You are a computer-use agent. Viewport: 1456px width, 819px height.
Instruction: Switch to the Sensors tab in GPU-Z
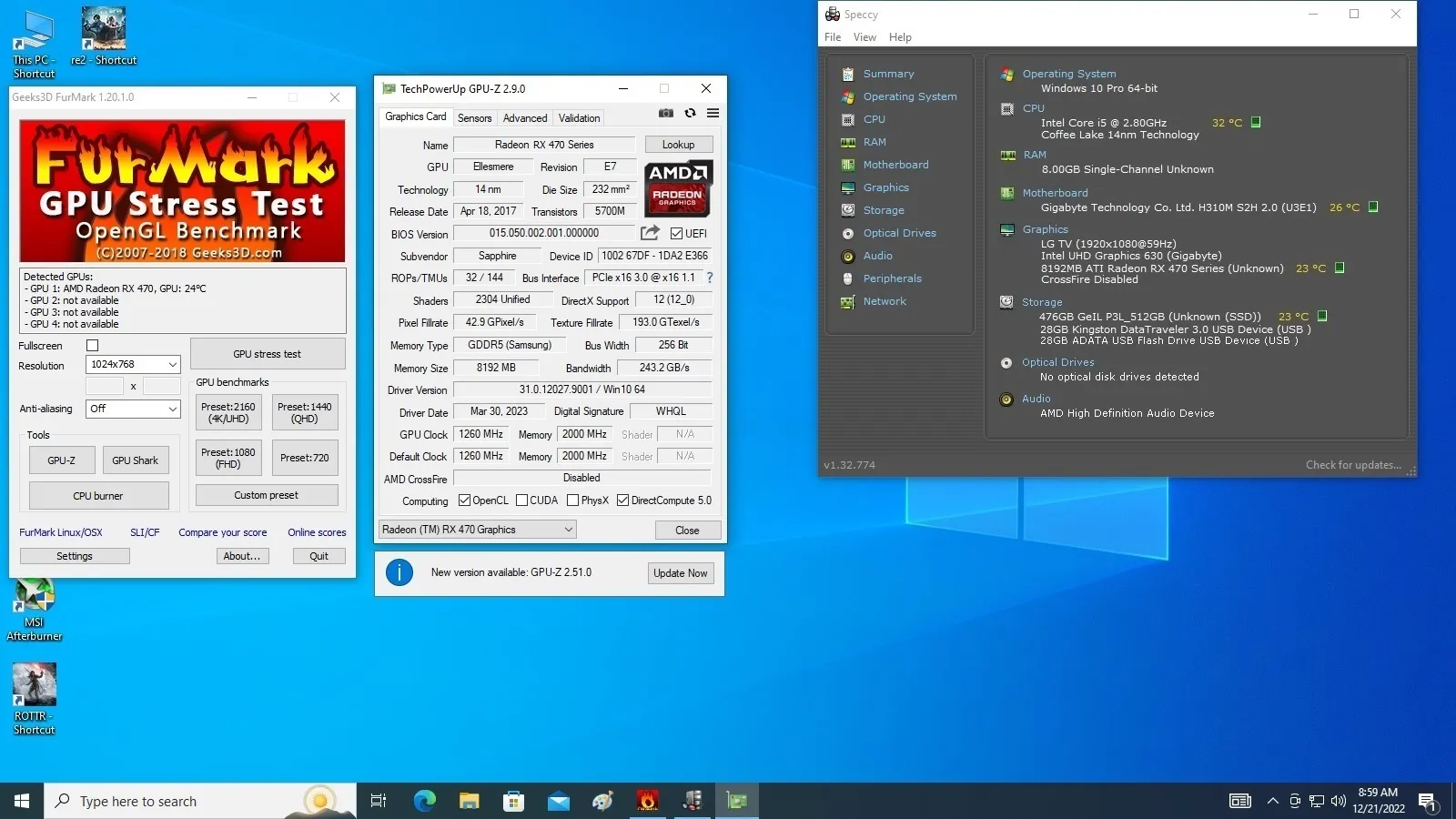(x=474, y=117)
